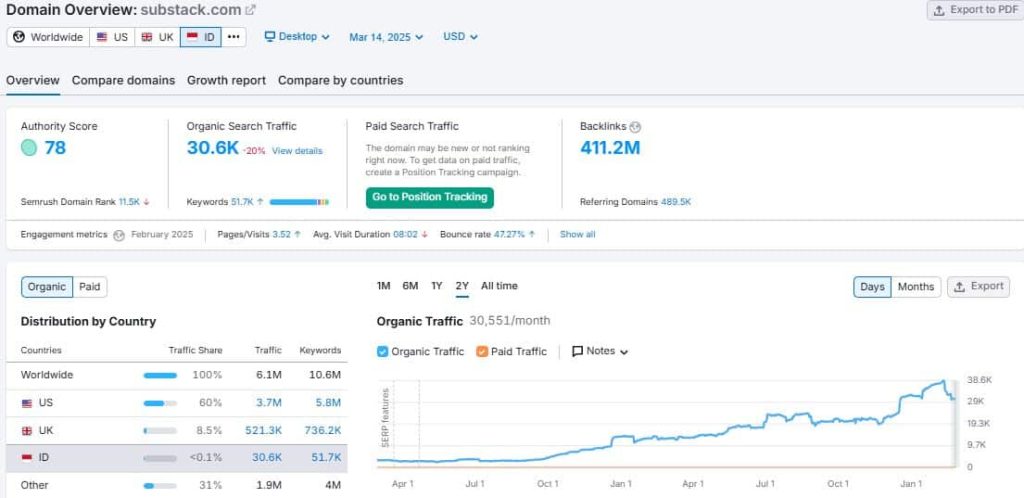Click the keywords distribution color bar
The image size is (1024, 498).
[299, 202]
